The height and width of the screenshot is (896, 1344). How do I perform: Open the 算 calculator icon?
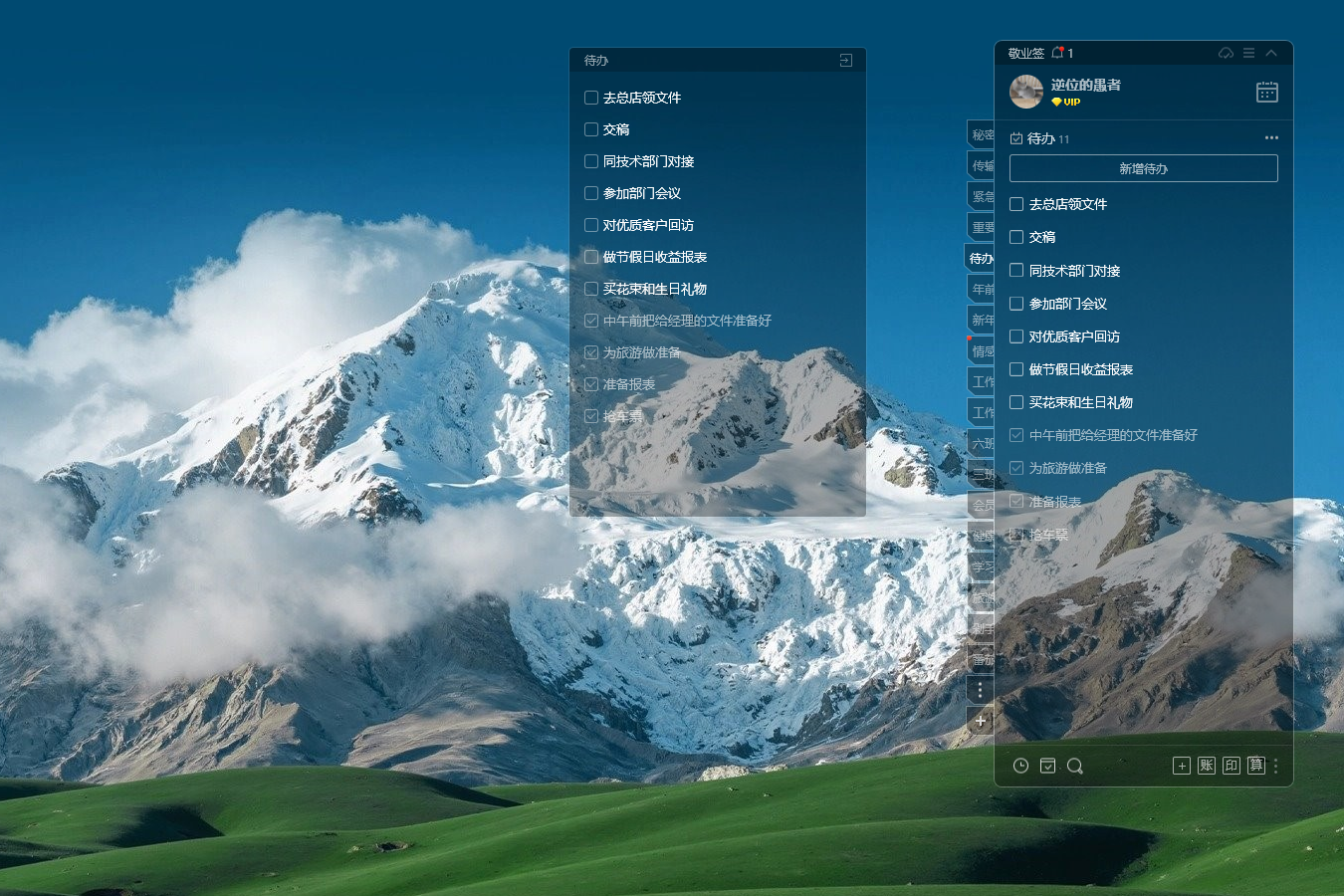tap(1255, 766)
